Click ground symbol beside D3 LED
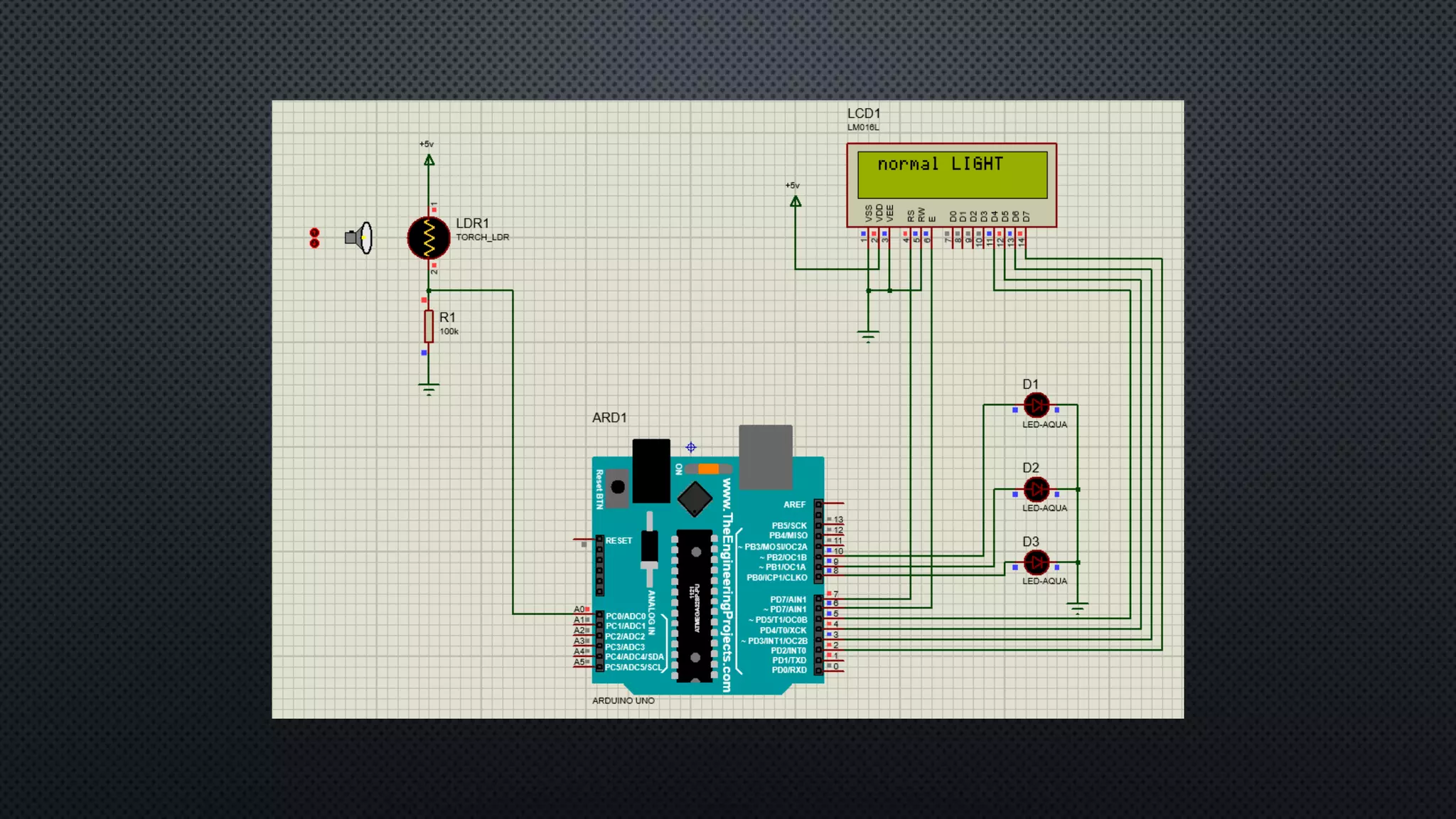 click(x=1078, y=608)
